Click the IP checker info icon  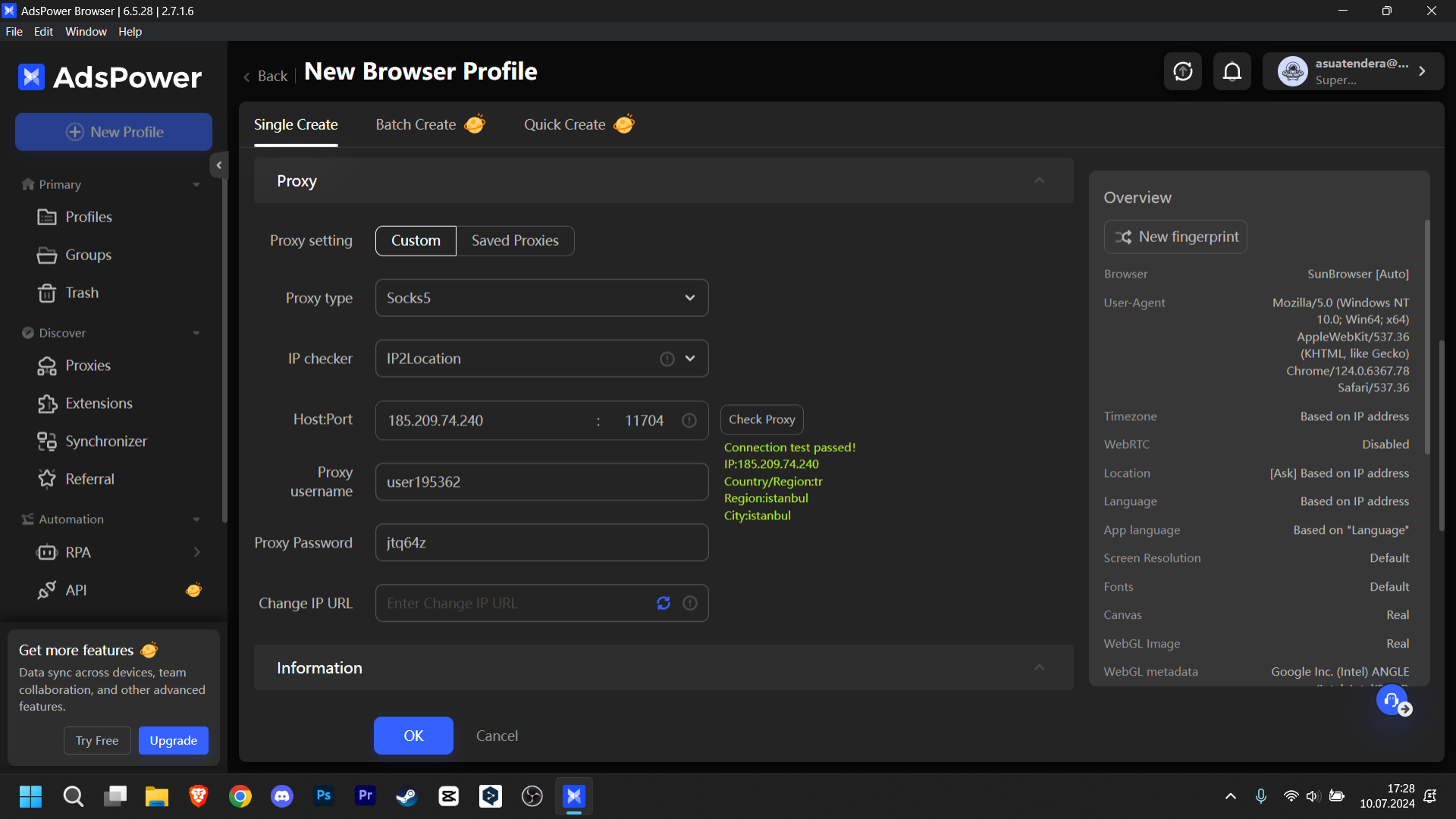pos(667,359)
